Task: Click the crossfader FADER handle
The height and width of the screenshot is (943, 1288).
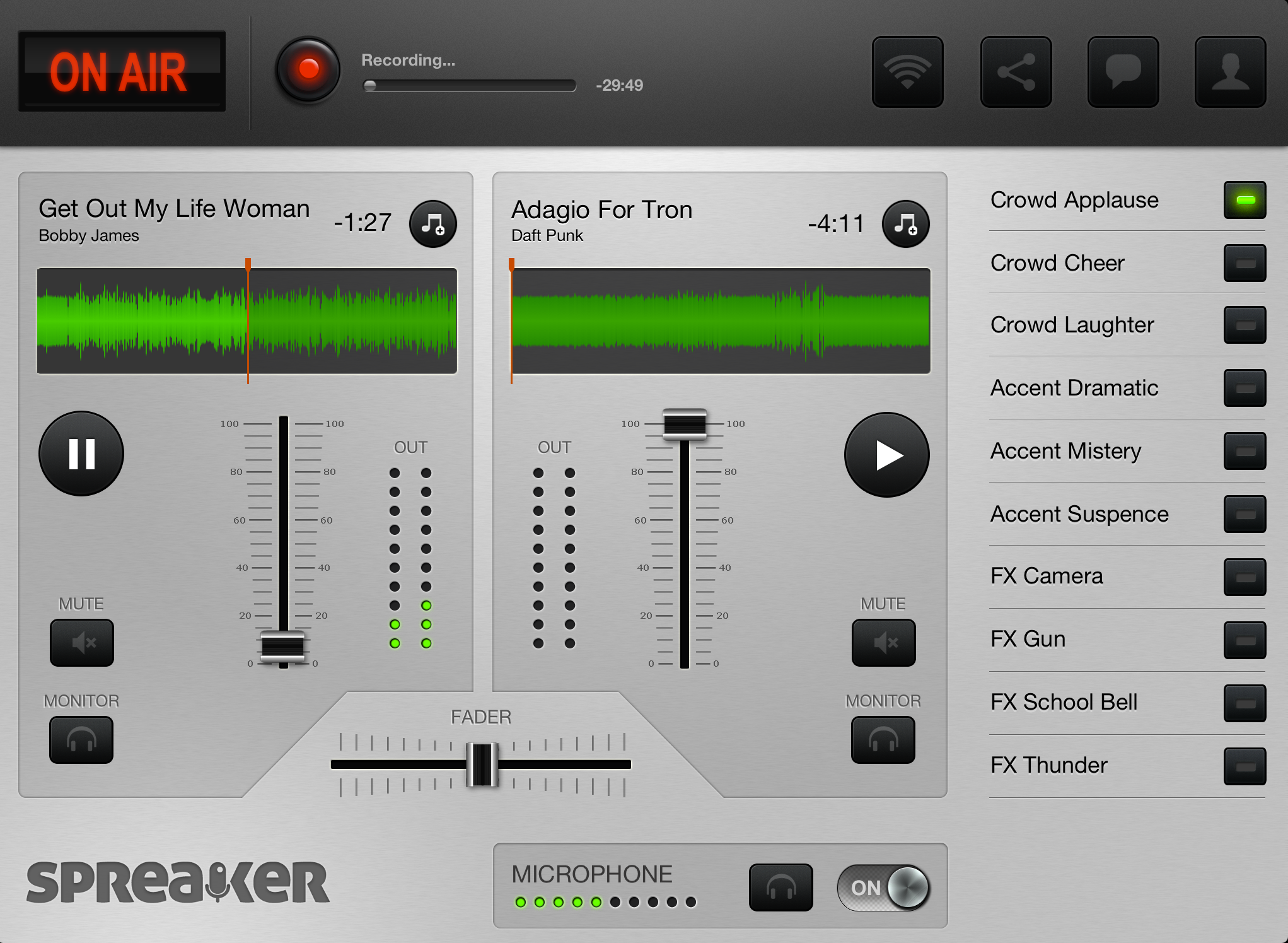Action: (x=482, y=764)
